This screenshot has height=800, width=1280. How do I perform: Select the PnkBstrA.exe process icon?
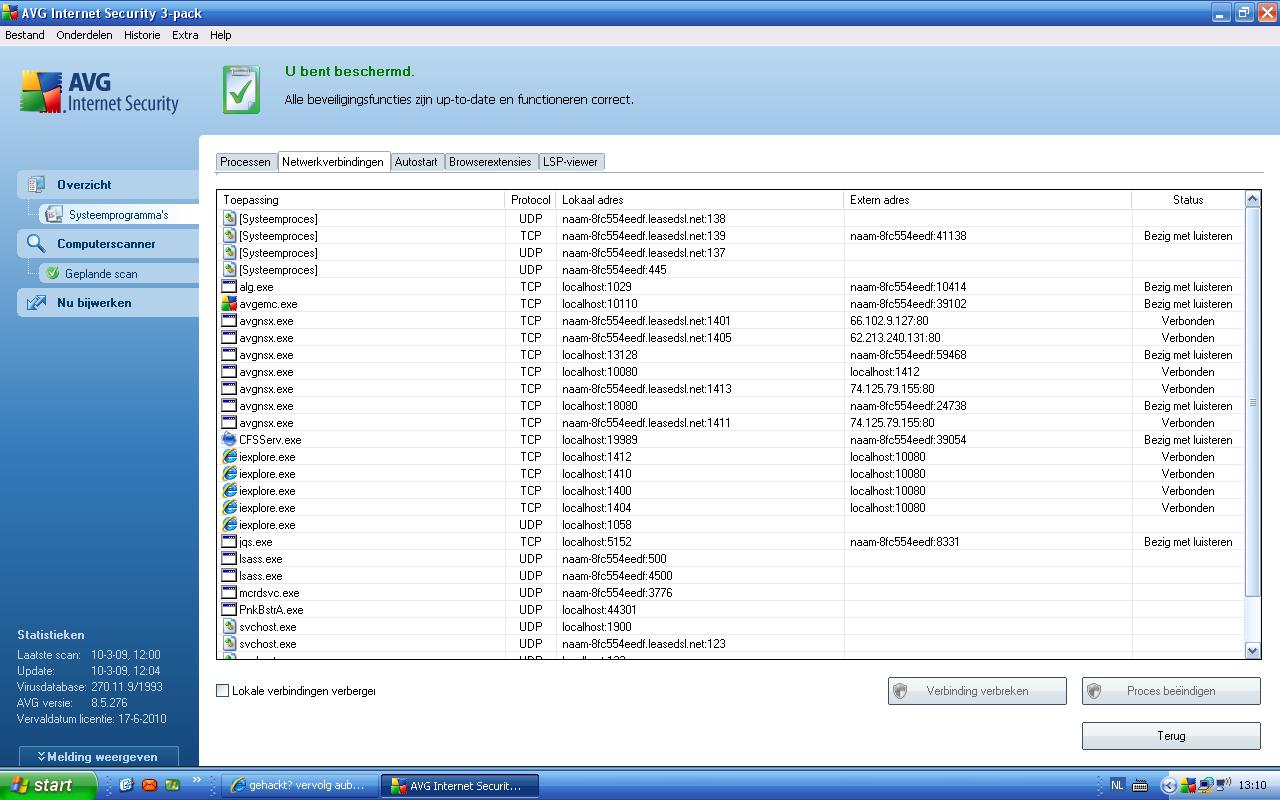click(x=229, y=610)
